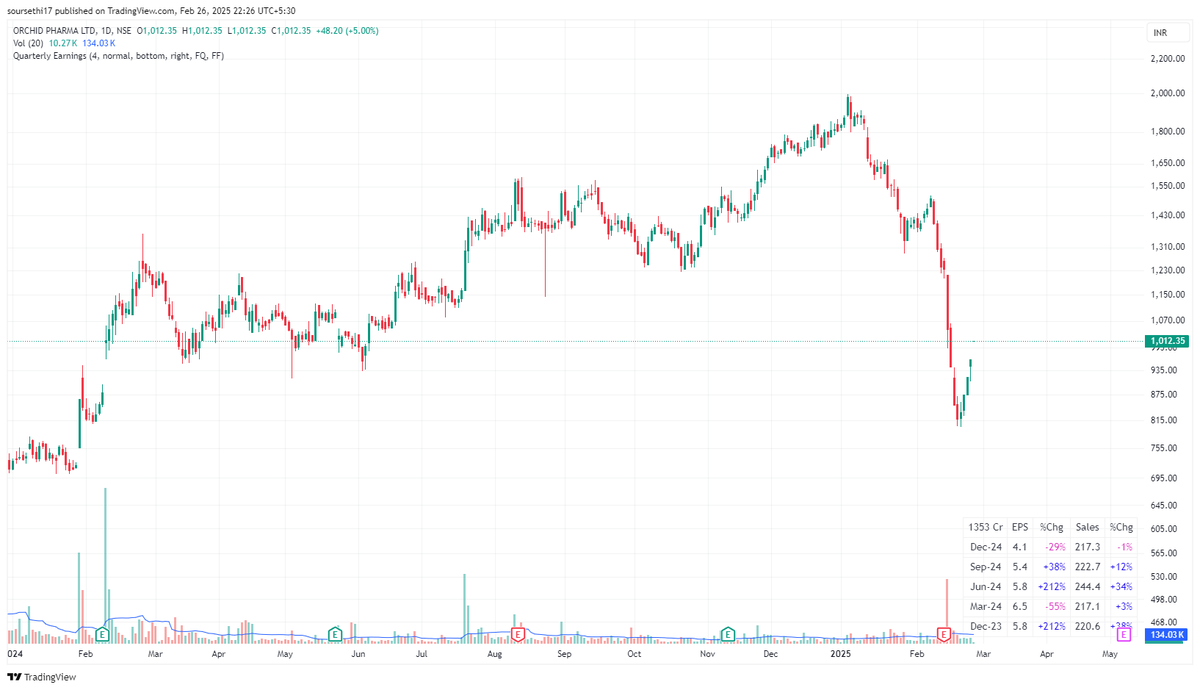Click the volume label 134.03K on axis
Image resolution: width=1200 pixels, height=690 pixels.
coord(1167,634)
